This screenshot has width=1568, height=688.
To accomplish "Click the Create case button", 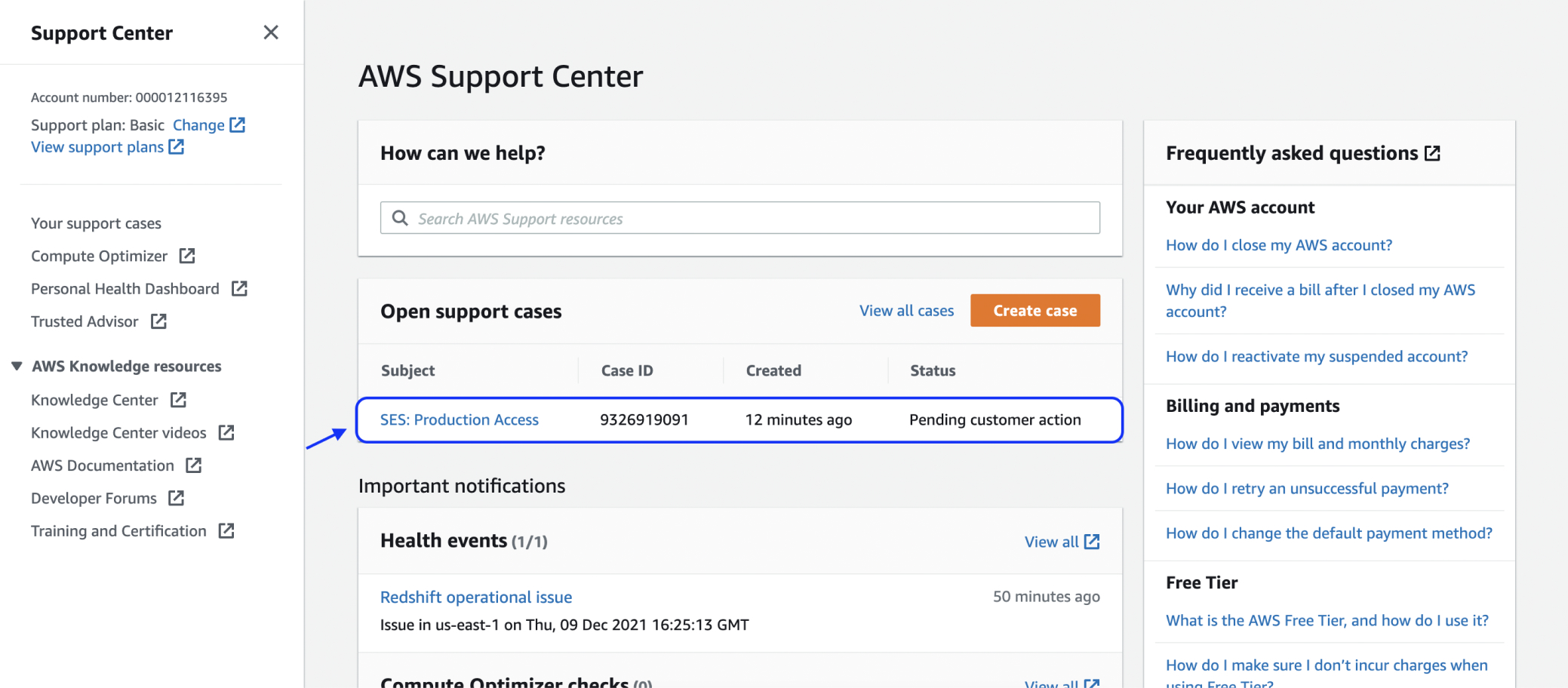I will point(1035,310).
